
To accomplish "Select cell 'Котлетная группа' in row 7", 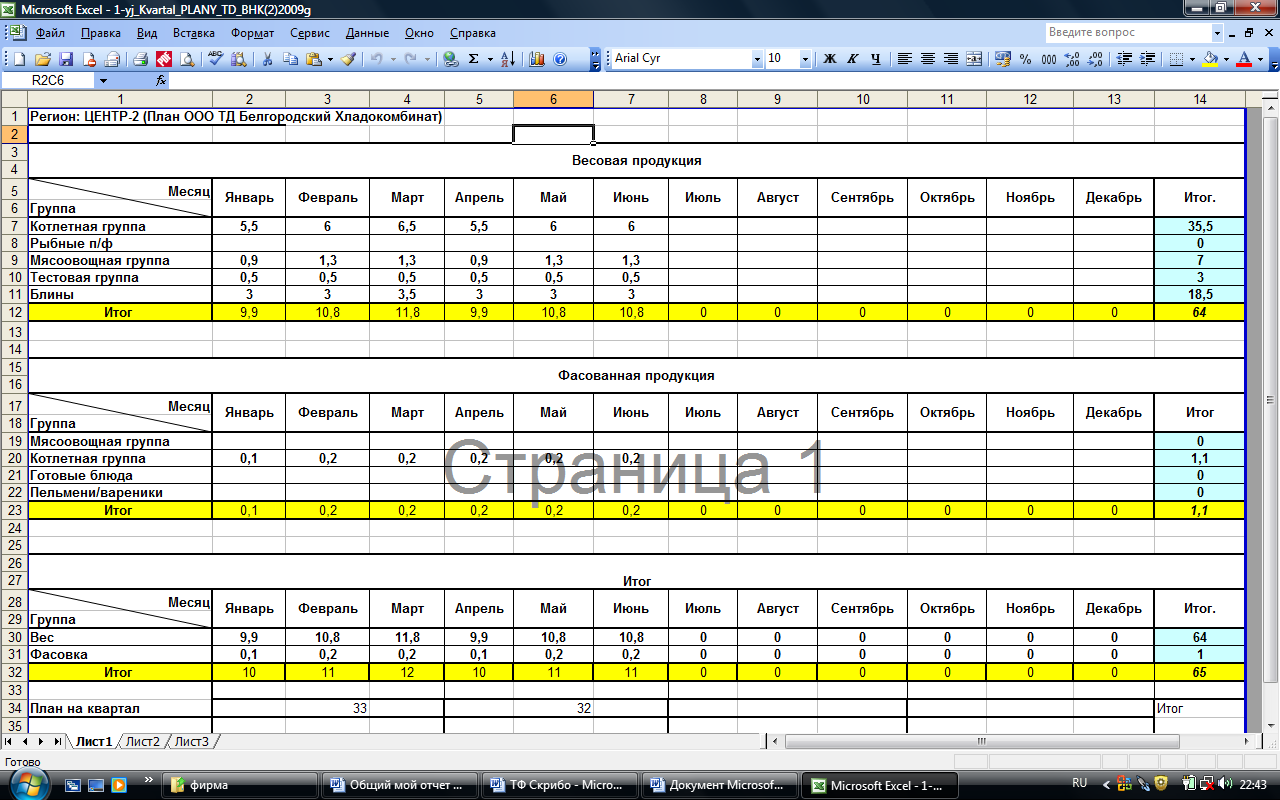I will (x=120, y=226).
